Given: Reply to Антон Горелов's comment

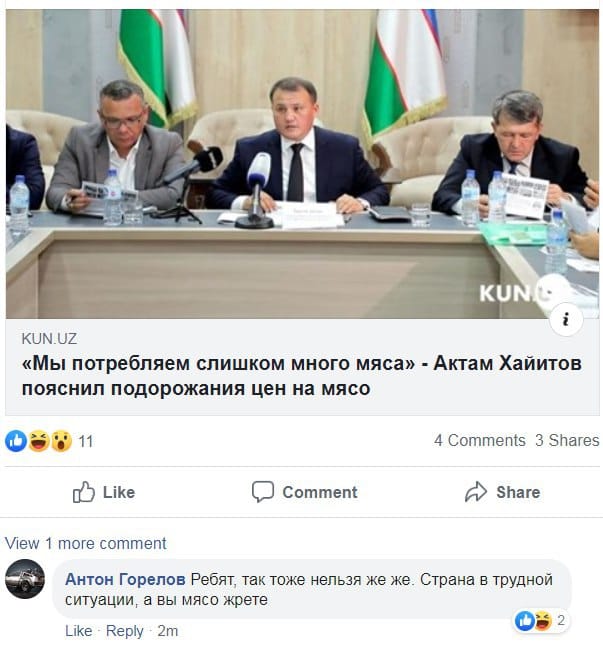Looking at the screenshot, I should (x=124, y=631).
